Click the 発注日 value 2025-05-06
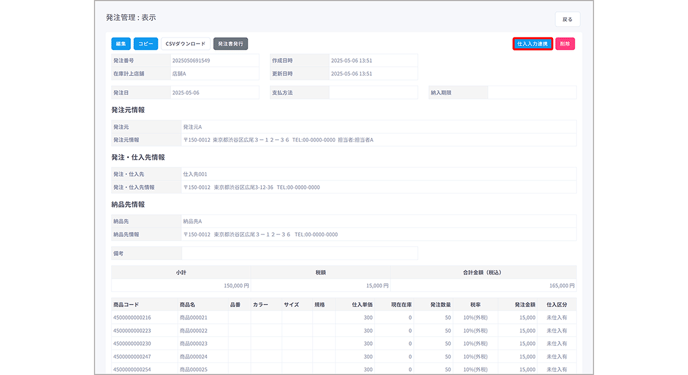The image size is (688, 375). 186,93
